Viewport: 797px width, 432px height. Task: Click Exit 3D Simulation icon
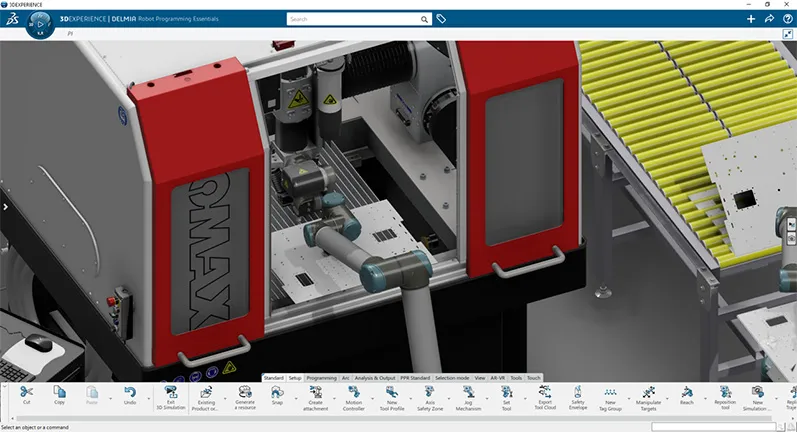click(x=171, y=392)
